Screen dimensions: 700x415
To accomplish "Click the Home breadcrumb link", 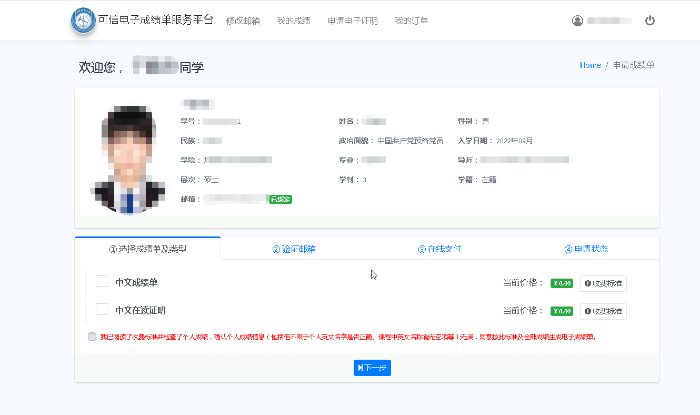I will point(590,65).
